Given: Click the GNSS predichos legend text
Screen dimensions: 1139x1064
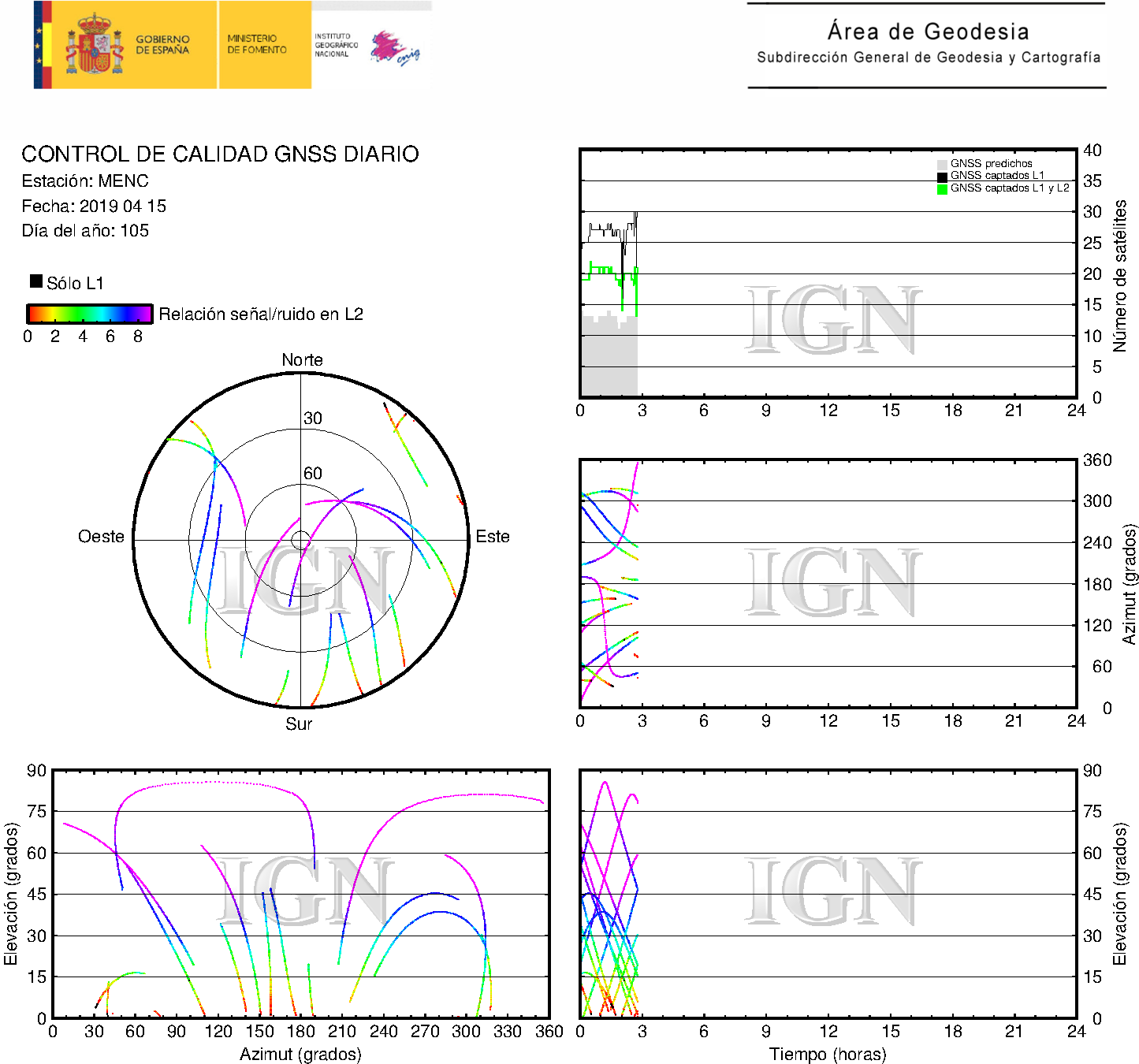Looking at the screenshot, I should coord(991,164).
